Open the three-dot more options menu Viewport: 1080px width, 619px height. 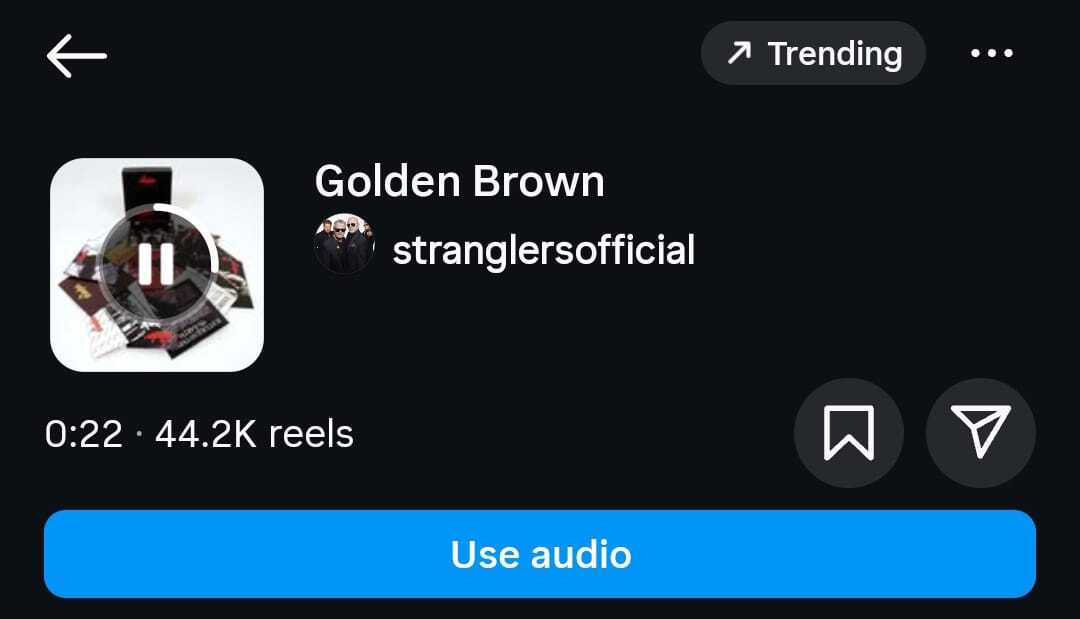pos(992,53)
